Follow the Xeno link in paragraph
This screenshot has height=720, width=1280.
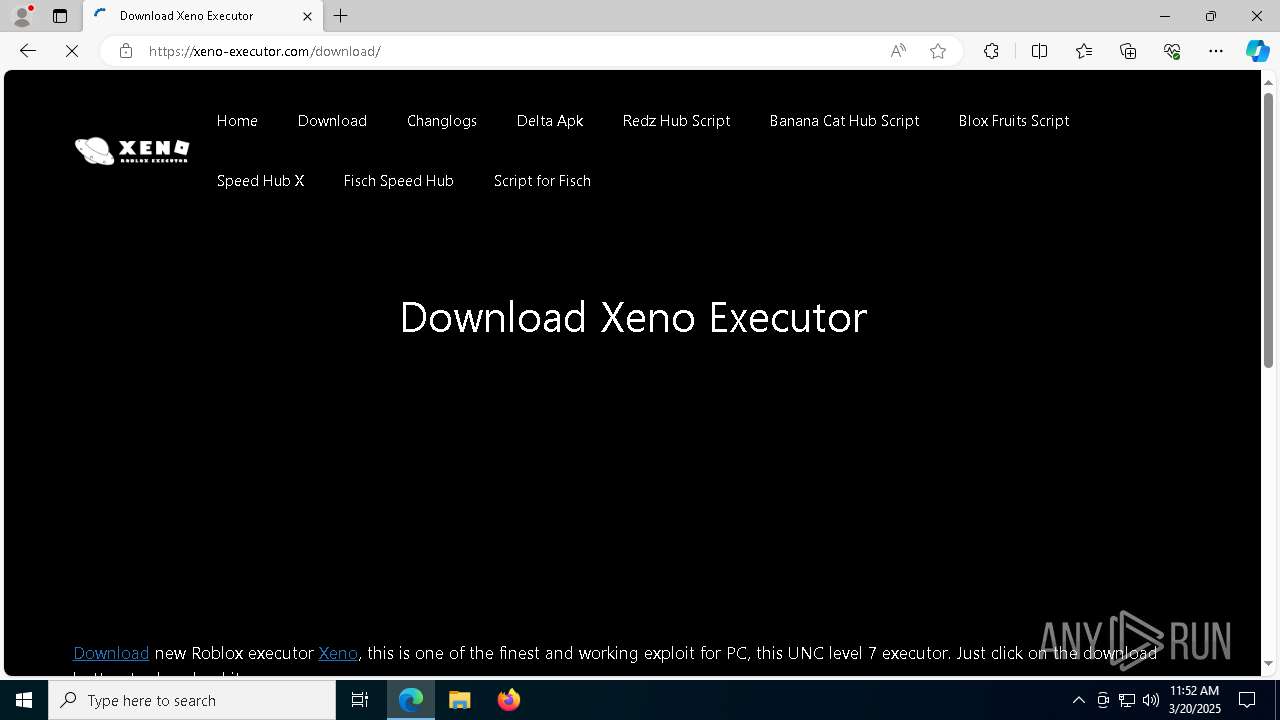(x=338, y=653)
